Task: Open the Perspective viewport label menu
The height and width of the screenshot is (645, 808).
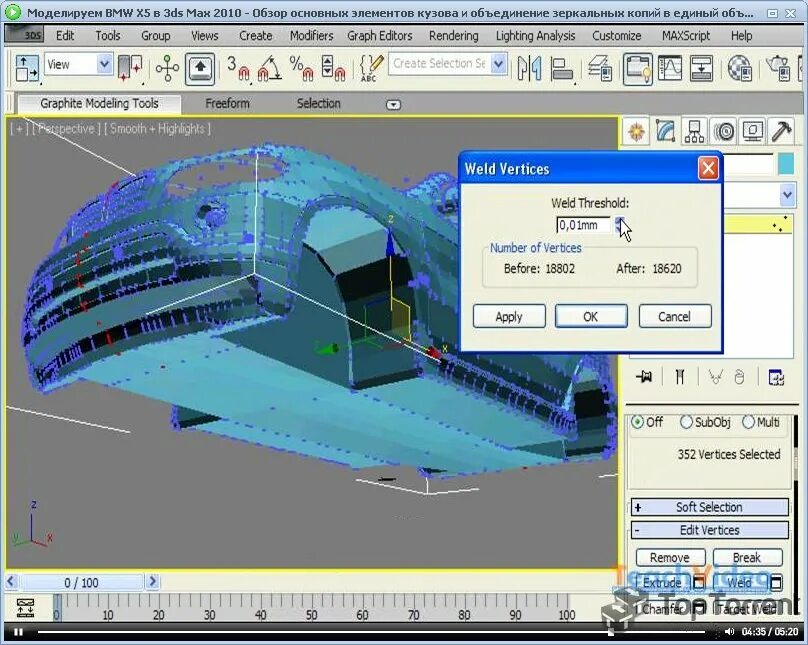Action: [66, 129]
